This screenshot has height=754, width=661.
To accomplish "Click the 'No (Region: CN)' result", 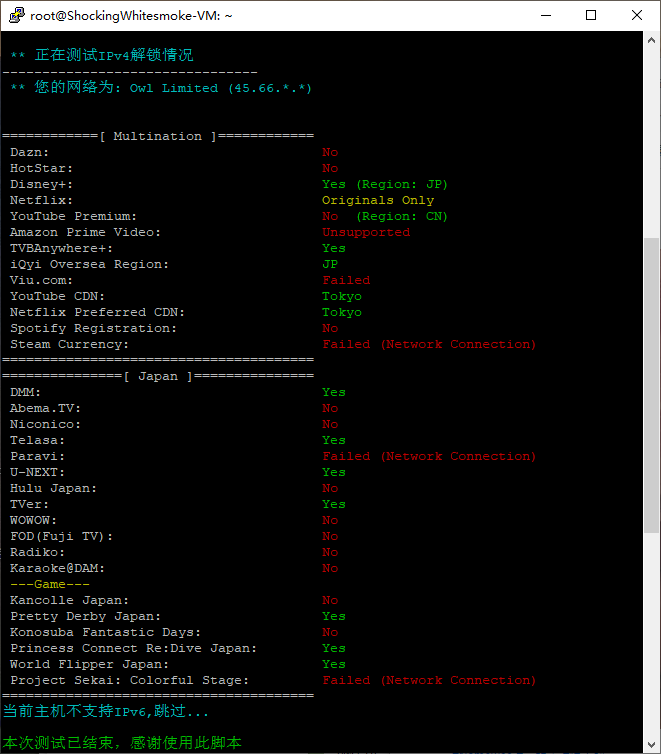I will pos(385,216).
